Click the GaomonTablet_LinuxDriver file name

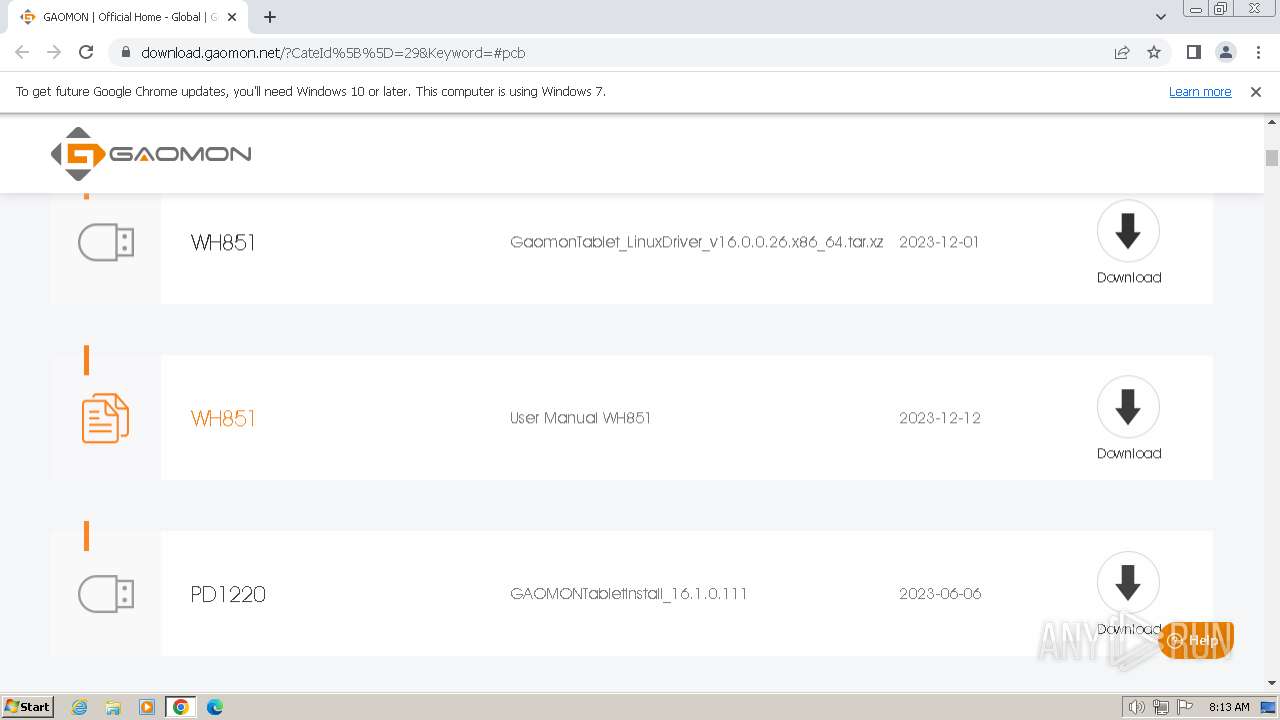point(697,242)
